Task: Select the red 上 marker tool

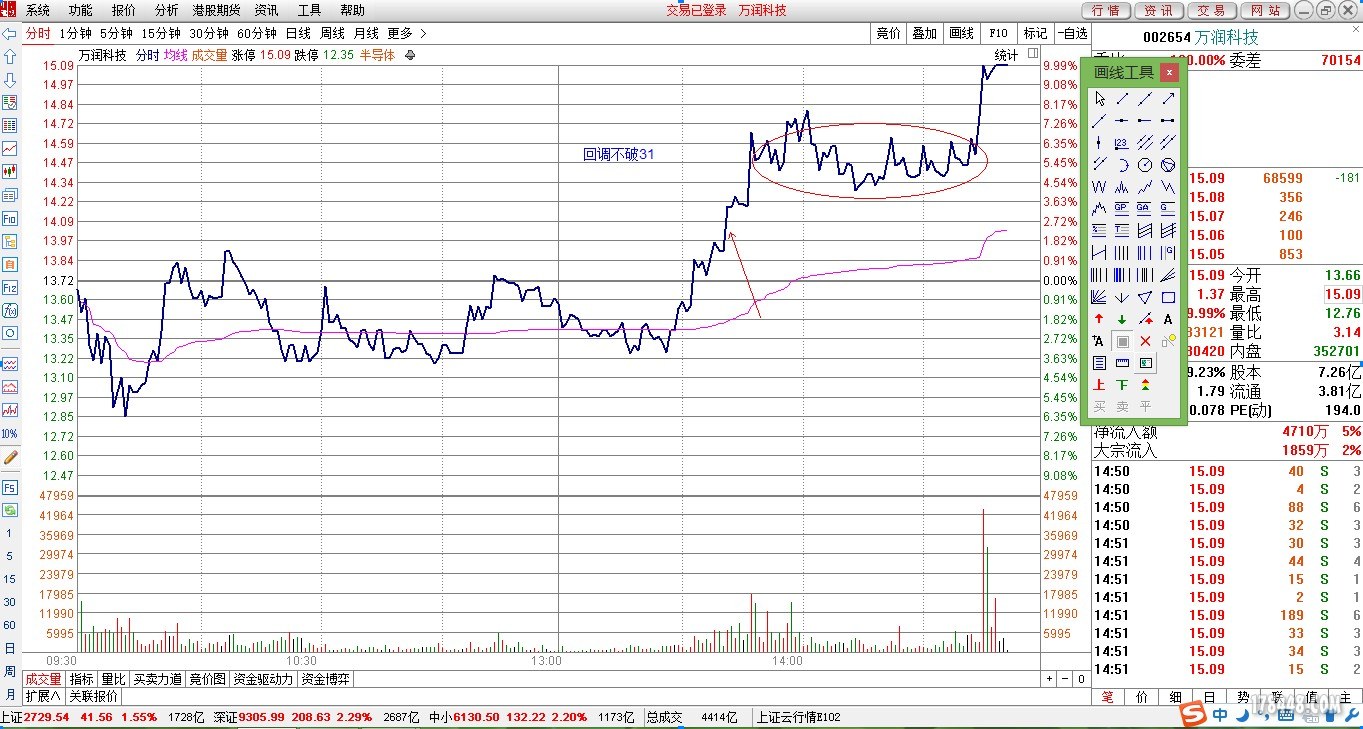Action: [x=1100, y=385]
